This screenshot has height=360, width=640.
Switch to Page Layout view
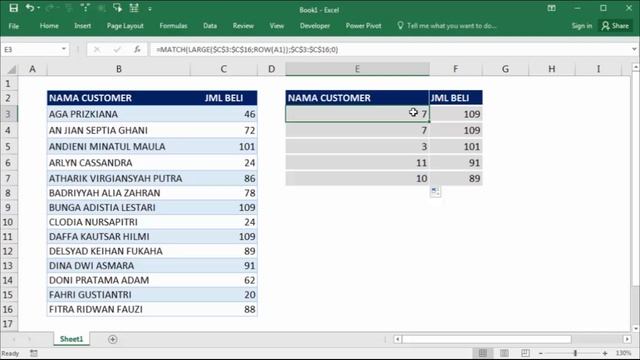pyautogui.click(x=504, y=353)
